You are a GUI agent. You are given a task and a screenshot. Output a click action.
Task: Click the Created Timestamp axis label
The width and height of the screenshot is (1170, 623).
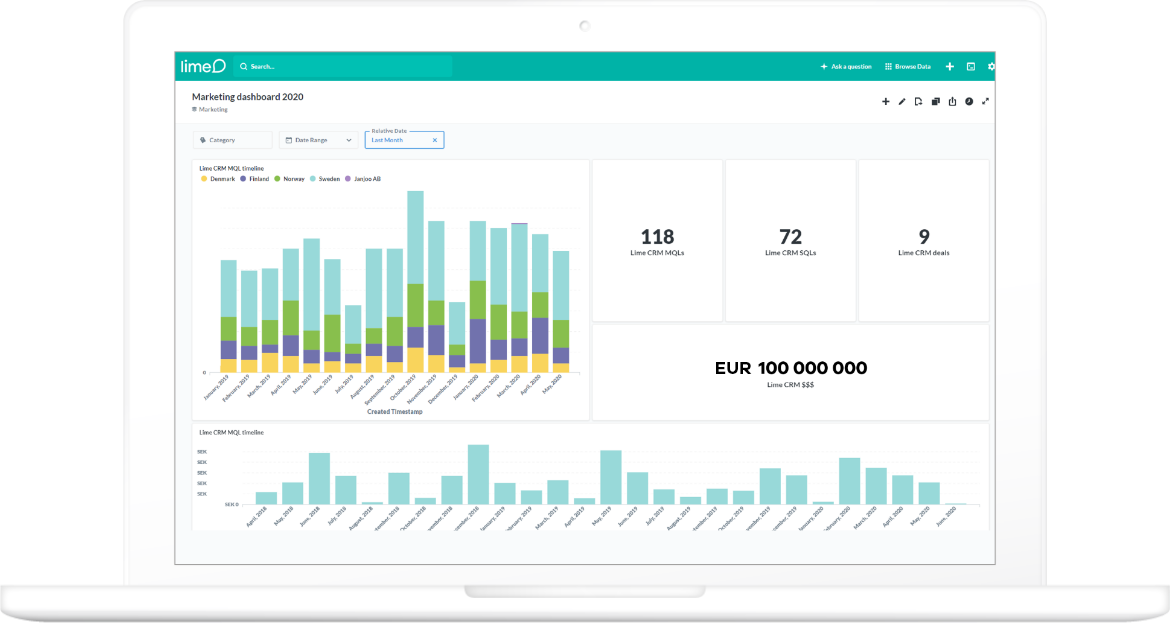[395, 412]
